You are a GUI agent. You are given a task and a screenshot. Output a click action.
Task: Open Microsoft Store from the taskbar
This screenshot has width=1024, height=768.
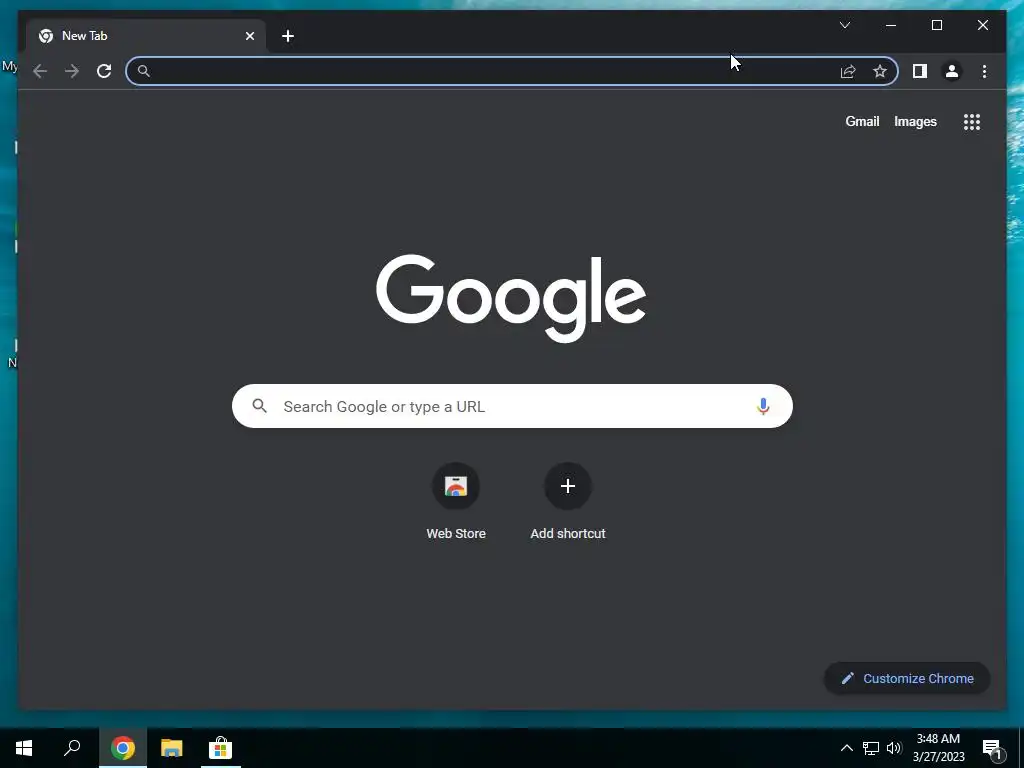click(x=221, y=748)
